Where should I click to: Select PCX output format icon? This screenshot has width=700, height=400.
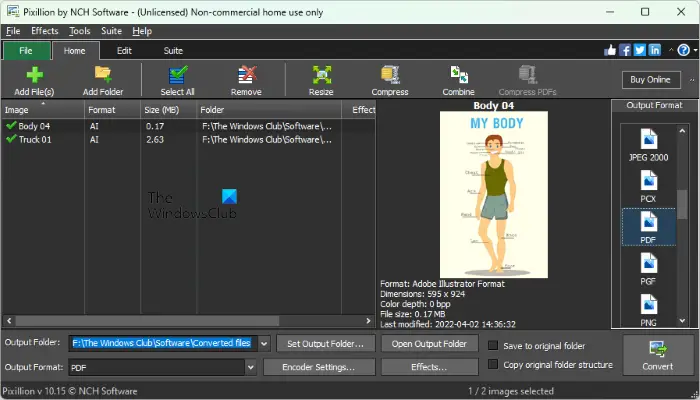(x=649, y=181)
